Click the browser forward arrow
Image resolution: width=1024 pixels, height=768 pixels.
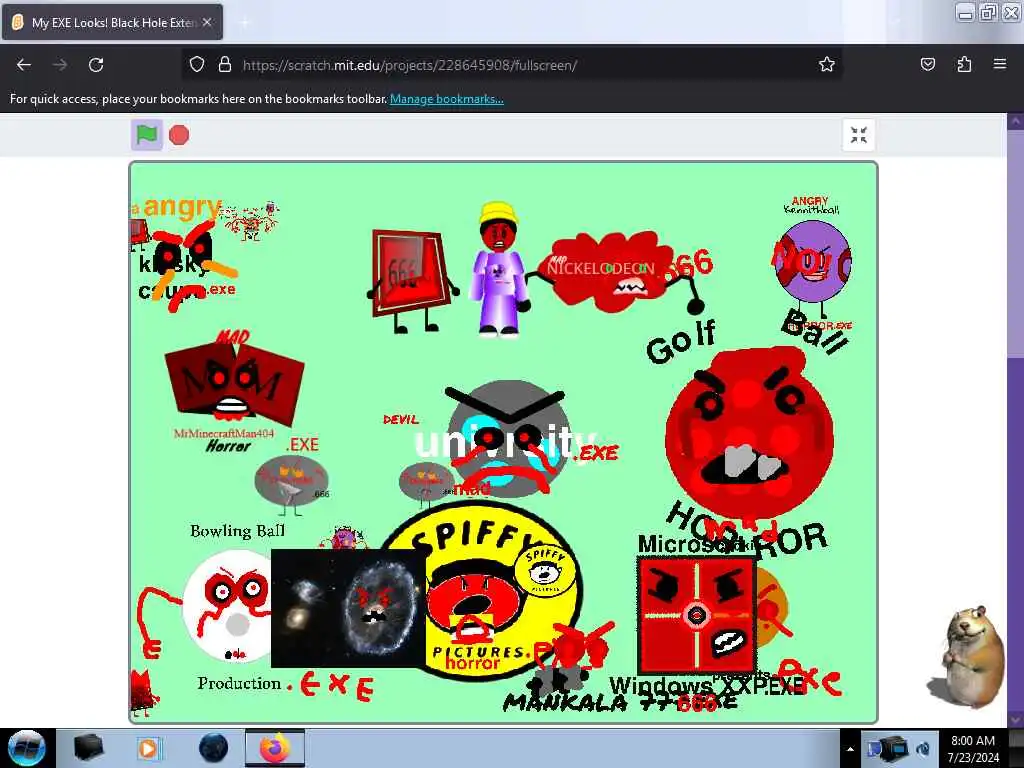(60, 65)
